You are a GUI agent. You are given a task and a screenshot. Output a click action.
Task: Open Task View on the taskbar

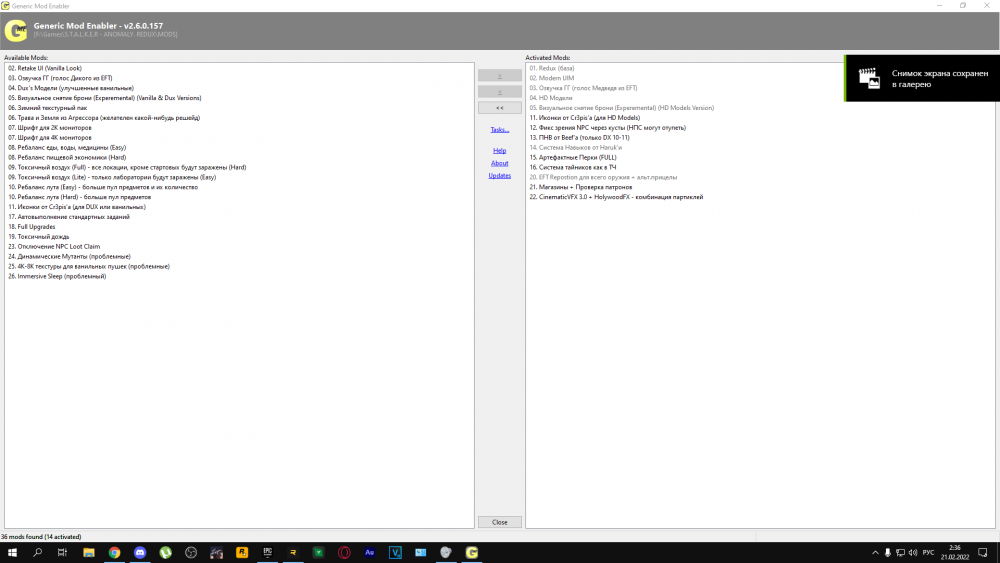62,552
